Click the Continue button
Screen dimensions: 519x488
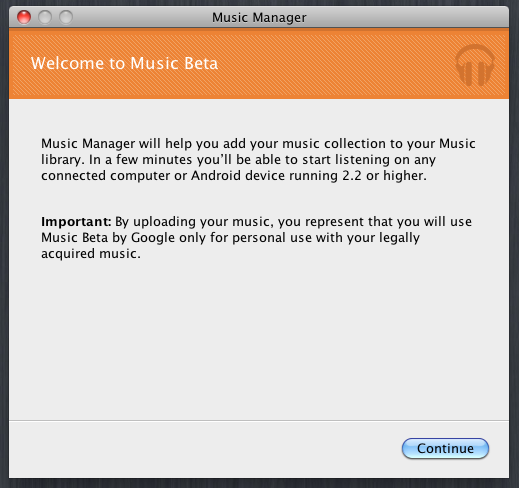click(x=445, y=448)
